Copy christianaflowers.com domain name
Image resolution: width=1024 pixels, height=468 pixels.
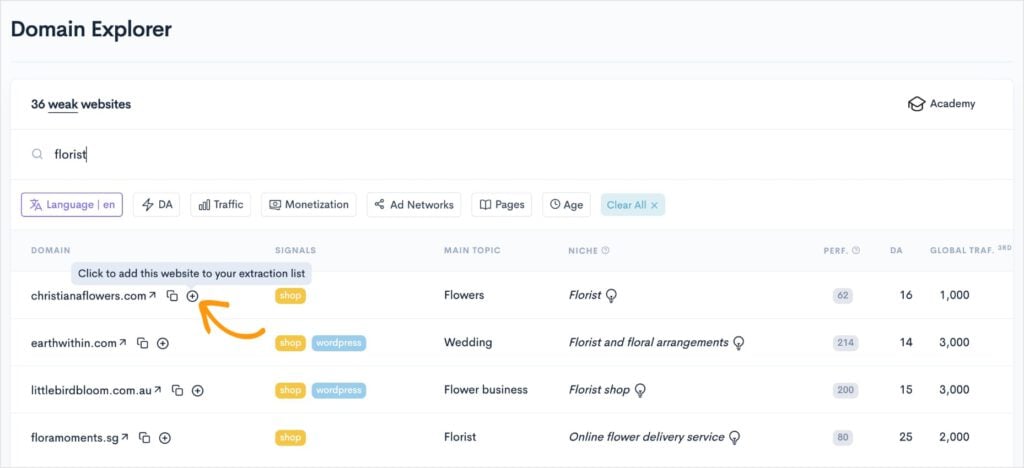tap(173, 296)
